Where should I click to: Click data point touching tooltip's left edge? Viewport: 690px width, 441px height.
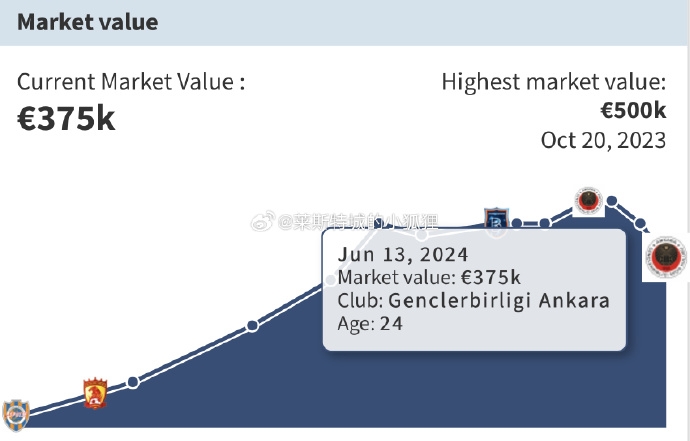[331, 280]
